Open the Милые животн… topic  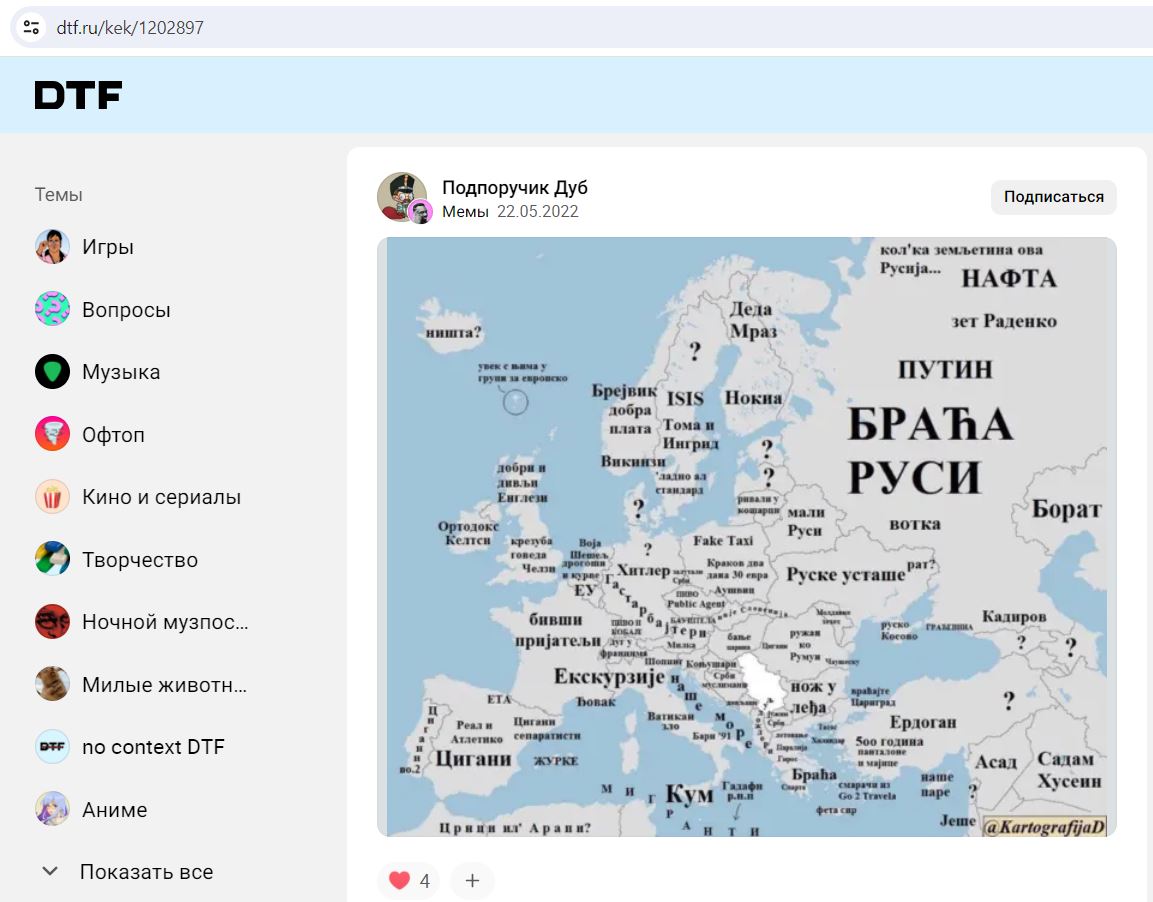coord(165,684)
